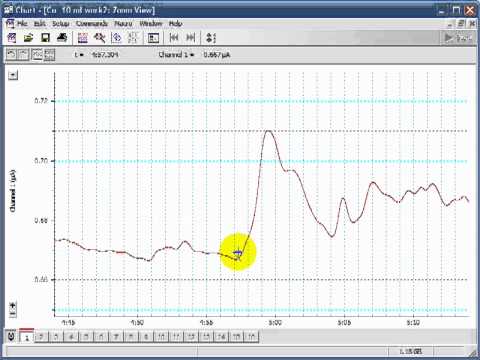This screenshot has width=480, height=360.
Task: Restore the inner Zoom View document window
Action: 461,23
